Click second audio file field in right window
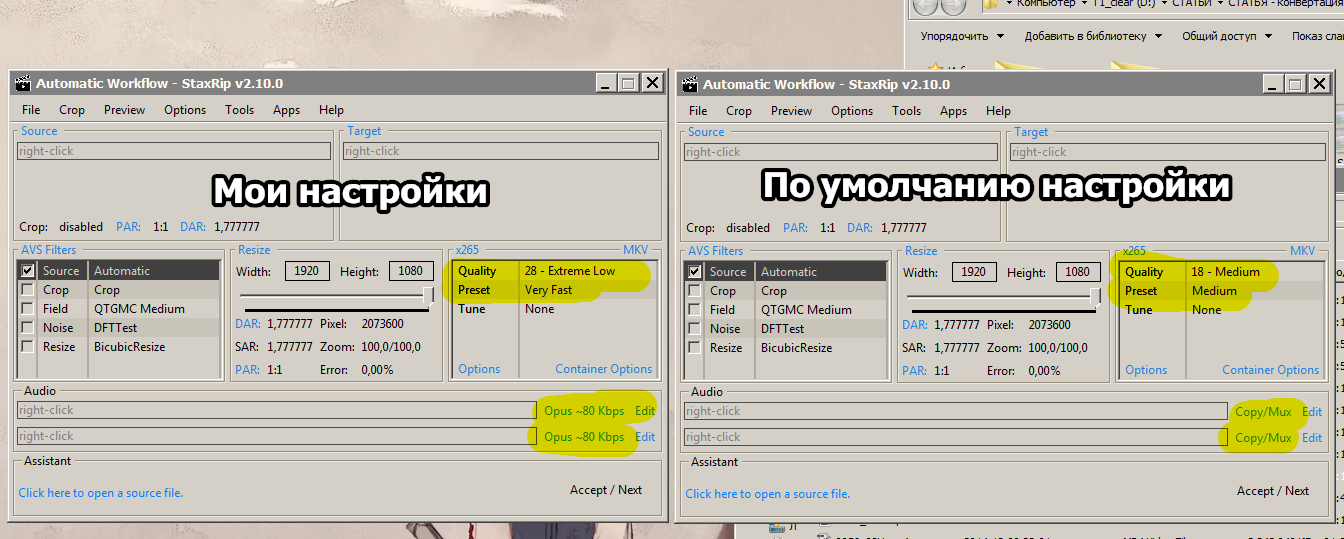Viewport: 1344px width, 539px height. [x=955, y=438]
